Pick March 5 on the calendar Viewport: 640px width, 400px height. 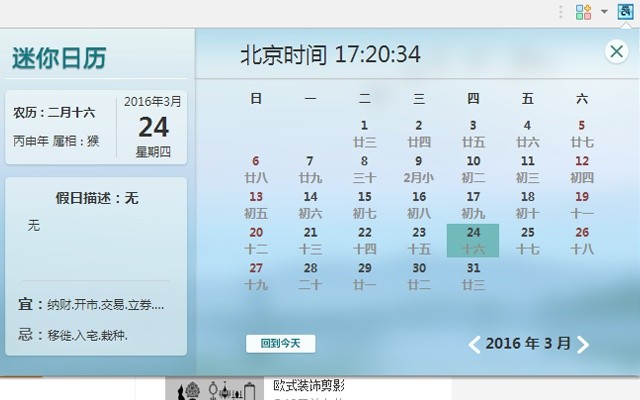point(582,133)
